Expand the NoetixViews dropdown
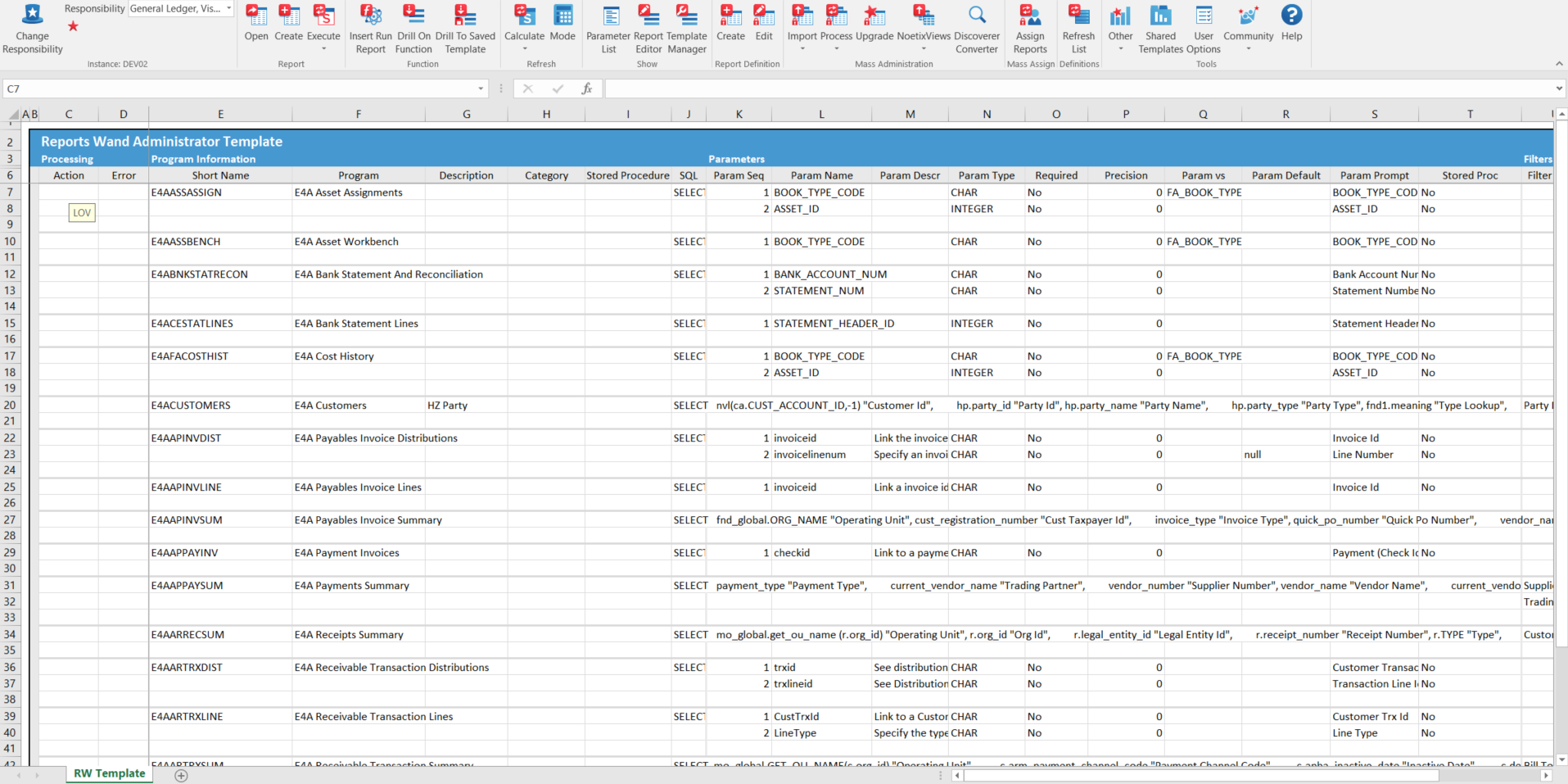 coord(924,49)
